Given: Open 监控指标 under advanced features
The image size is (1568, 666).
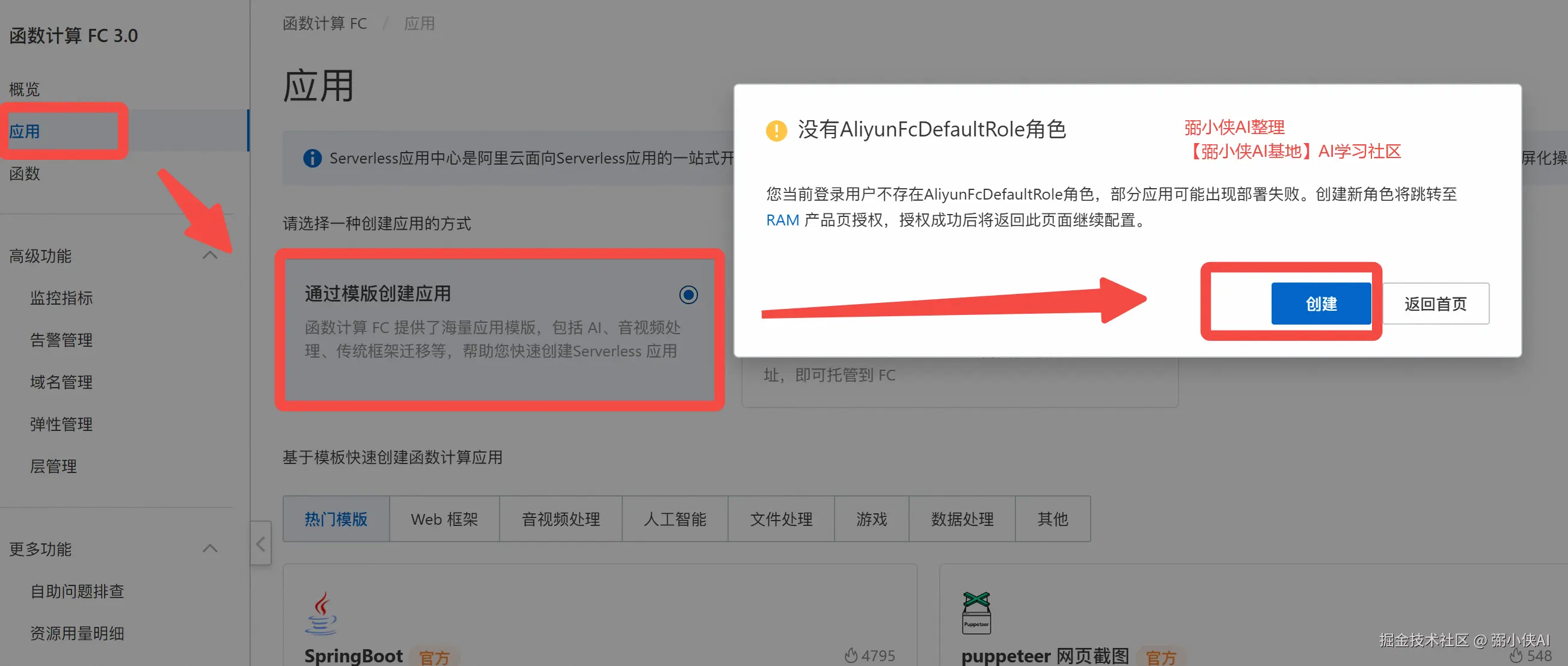Looking at the screenshot, I should click(x=61, y=298).
